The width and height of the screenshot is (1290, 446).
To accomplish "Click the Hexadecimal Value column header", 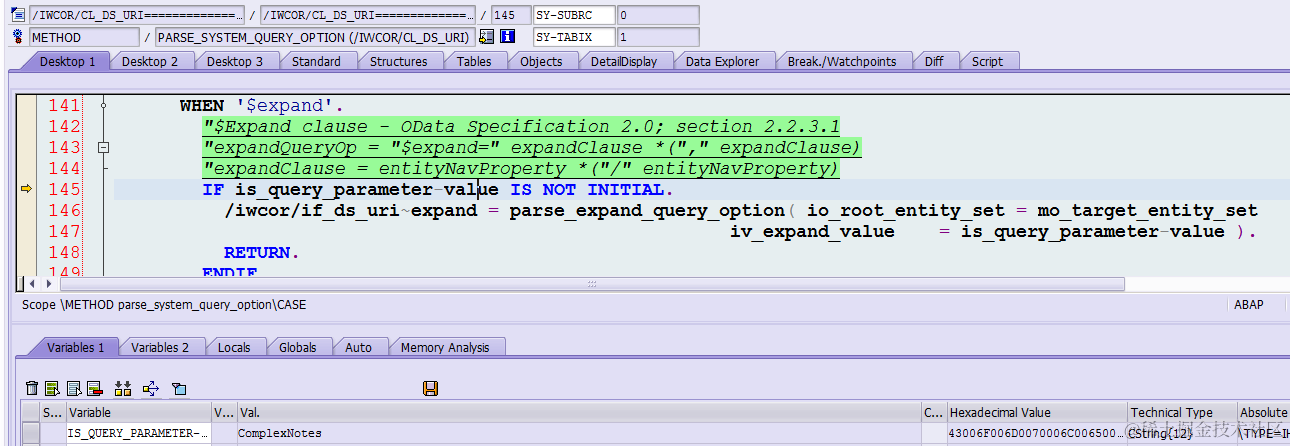I will click(1036, 412).
